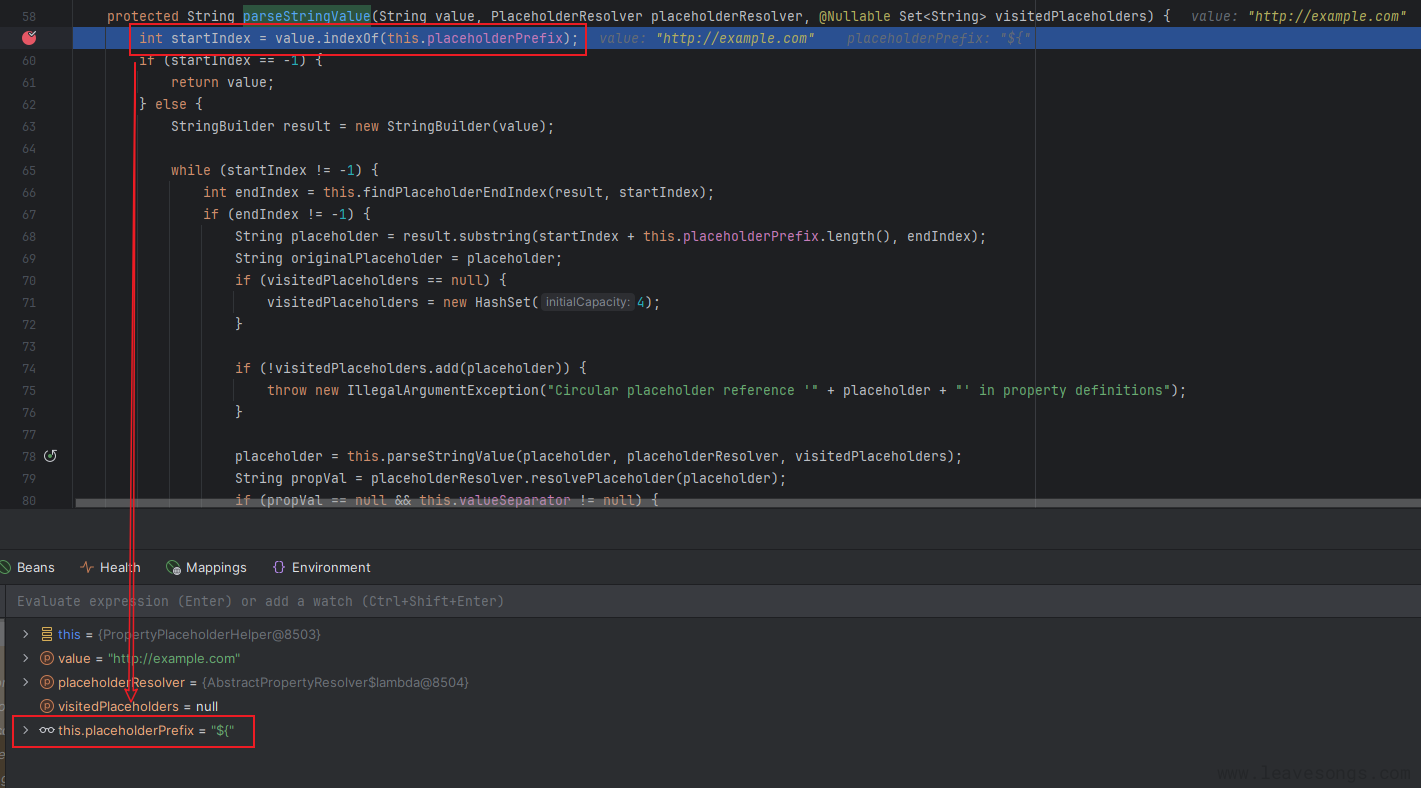
Task: Expand the placeholderResolver variable node
Action: click(26, 682)
